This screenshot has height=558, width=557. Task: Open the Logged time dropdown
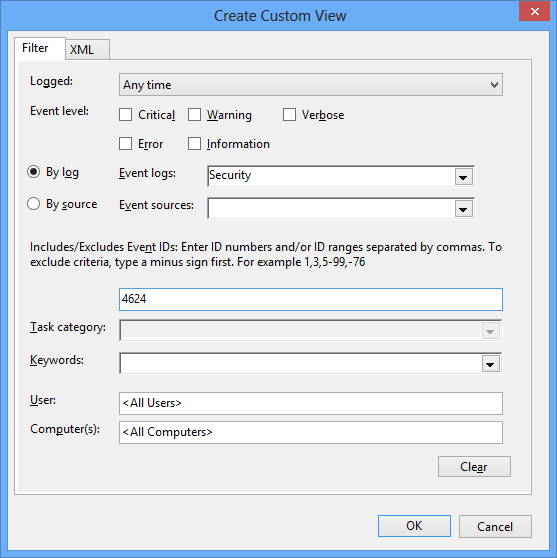pos(311,85)
